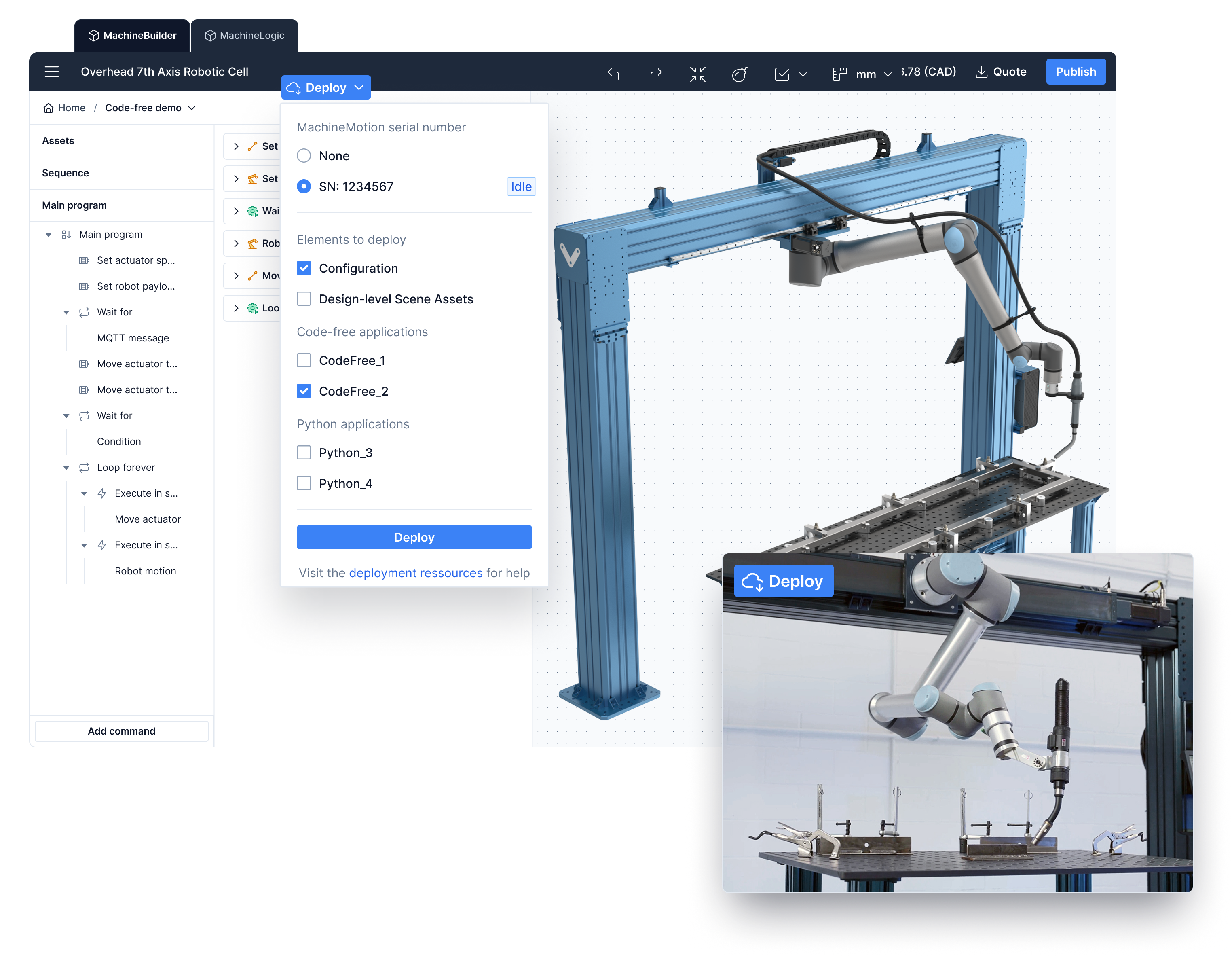
Task: Open the mm units dropdown
Action: [873, 74]
